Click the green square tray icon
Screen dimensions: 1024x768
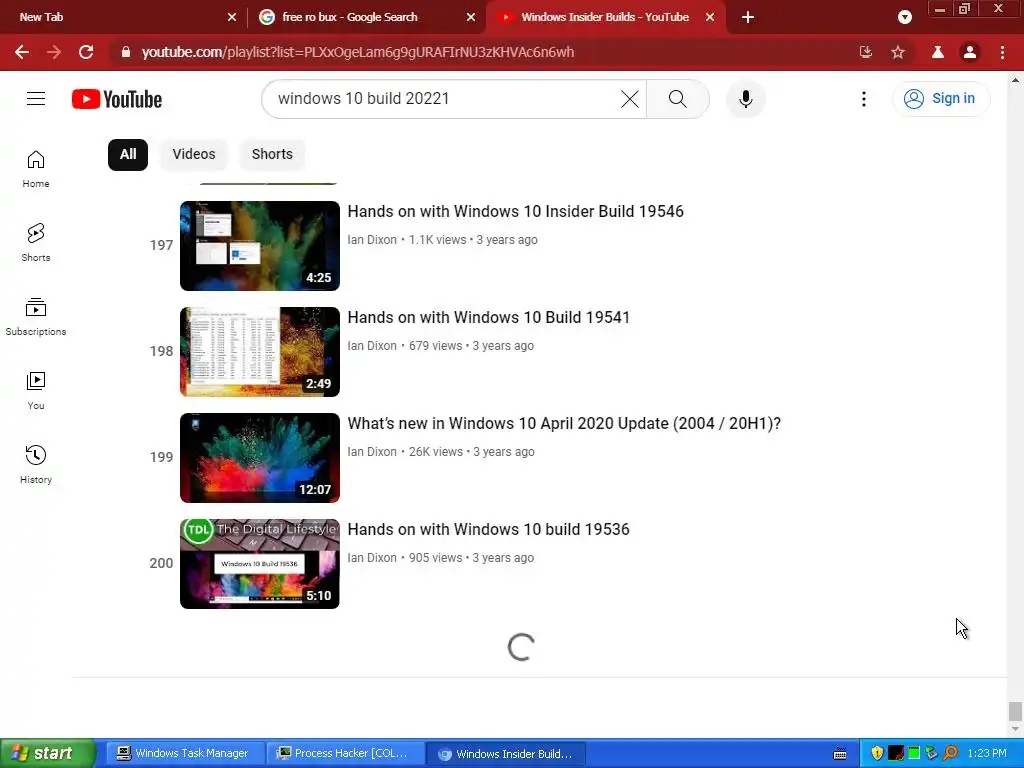(914, 753)
